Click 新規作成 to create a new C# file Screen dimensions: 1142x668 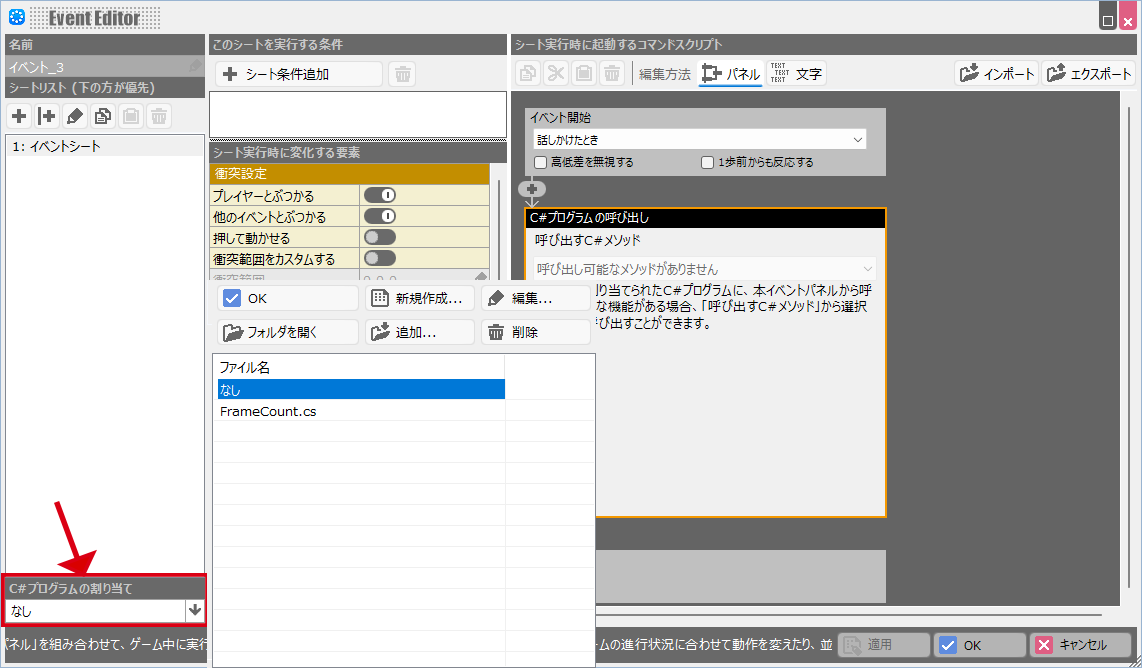click(418, 298)
